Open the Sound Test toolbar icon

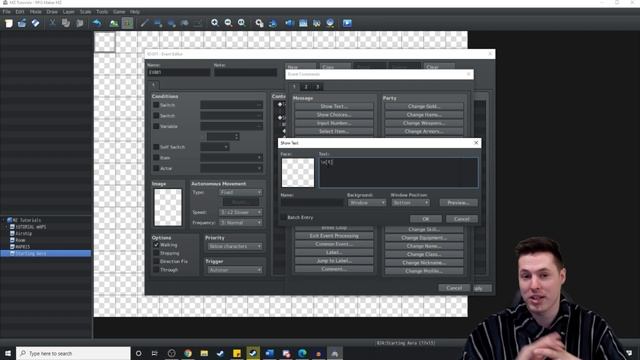tap(289, 23)
